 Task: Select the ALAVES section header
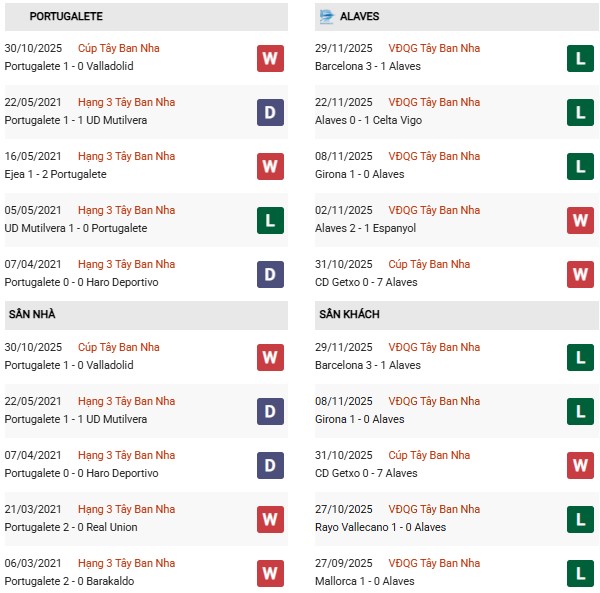359,17
